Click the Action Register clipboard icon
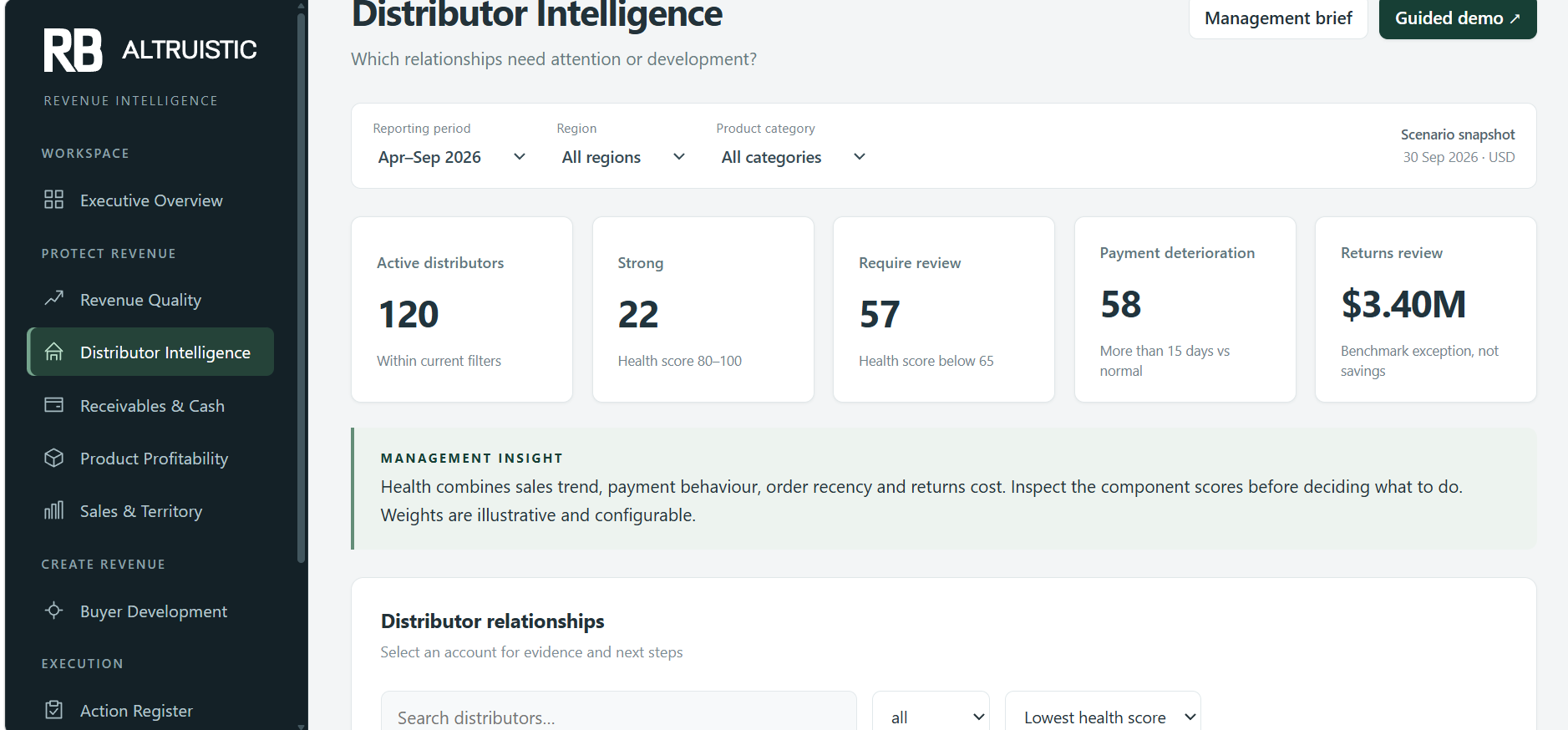Screen dimensions: 1568x730 pyautogui.click(x=54, y=710)
